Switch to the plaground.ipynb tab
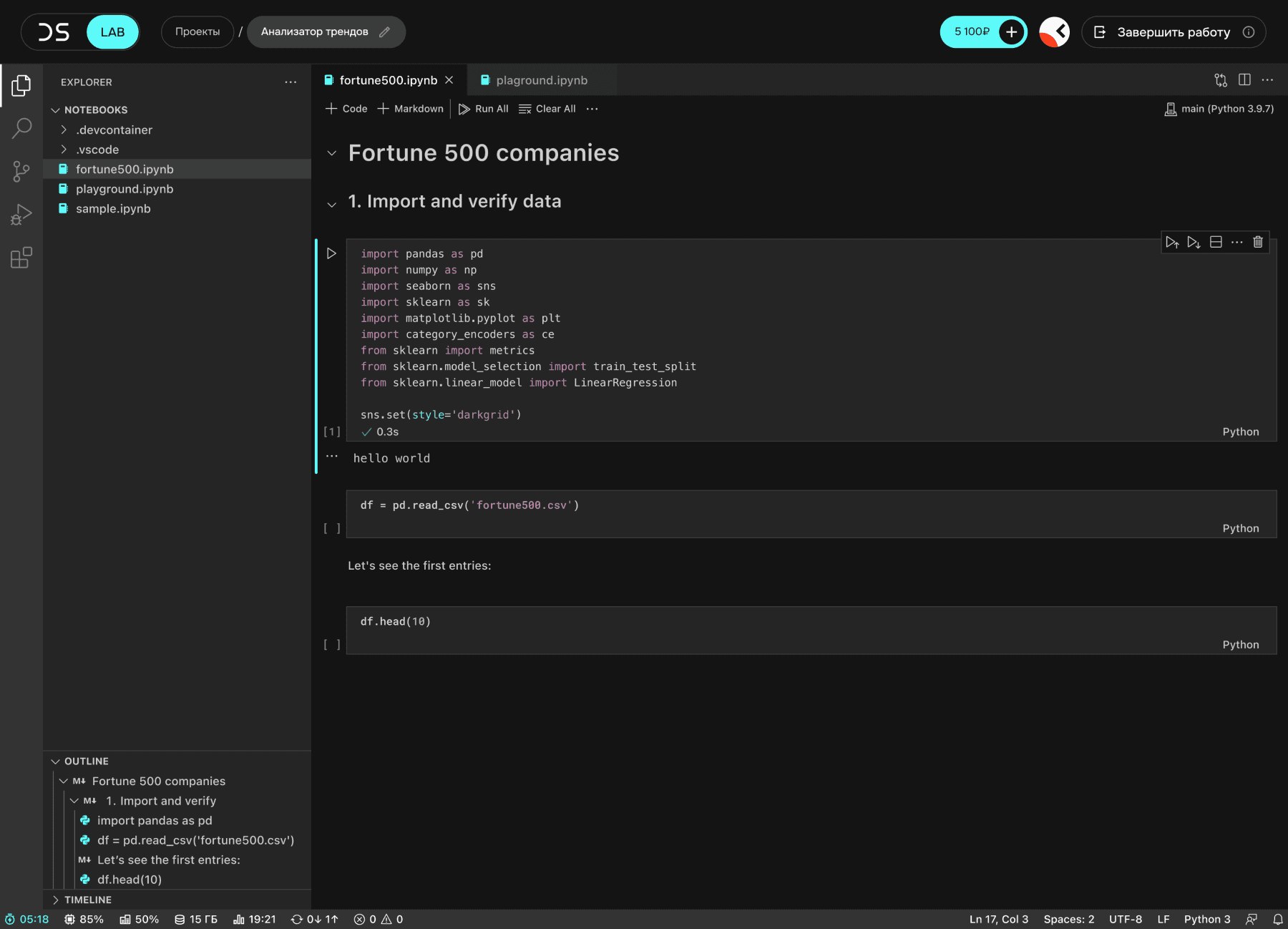Viewport: 1288px width, 929px height. (x=541, y=80)
